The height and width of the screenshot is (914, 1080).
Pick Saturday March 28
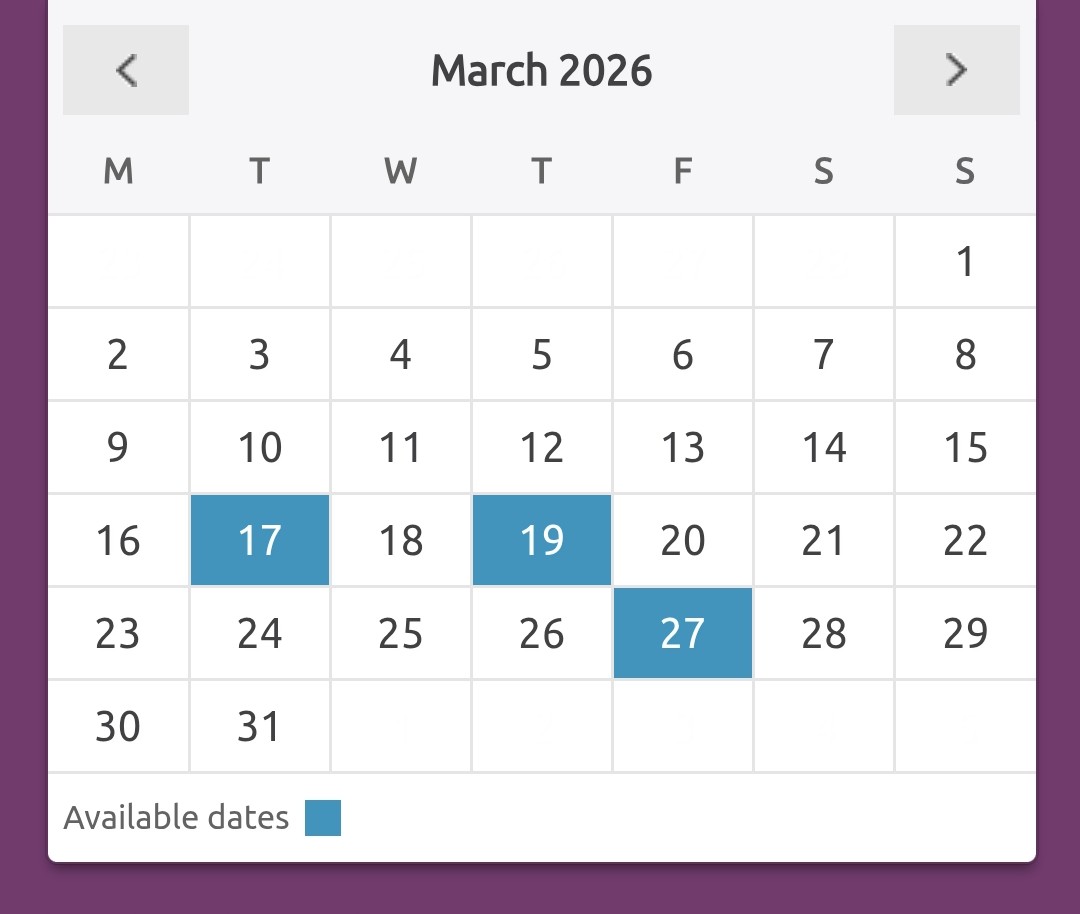(x=824, y=633)
